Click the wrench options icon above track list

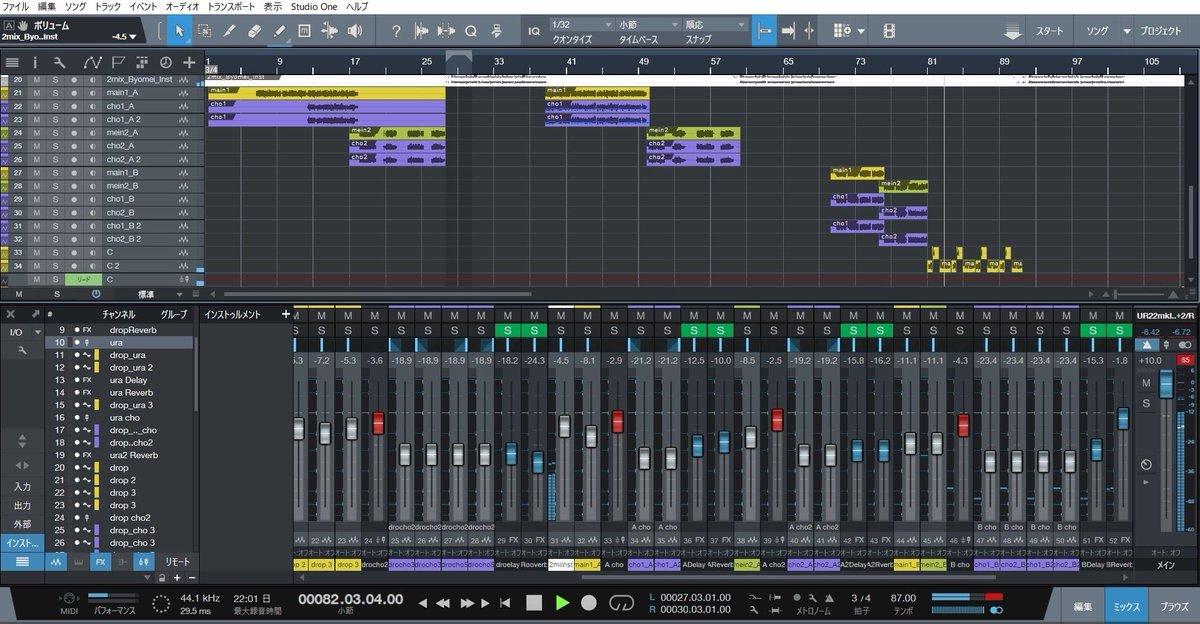click(60, 62)
